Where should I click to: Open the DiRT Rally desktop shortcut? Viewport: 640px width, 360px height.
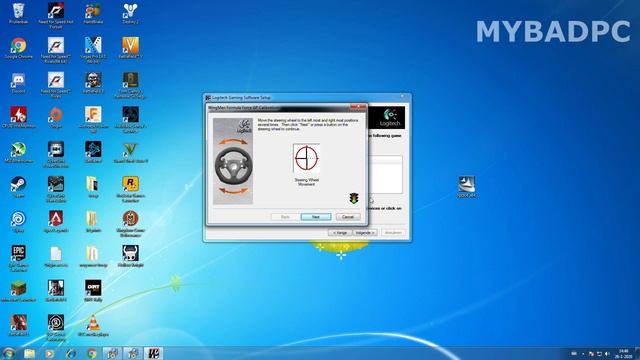point(93,291)
